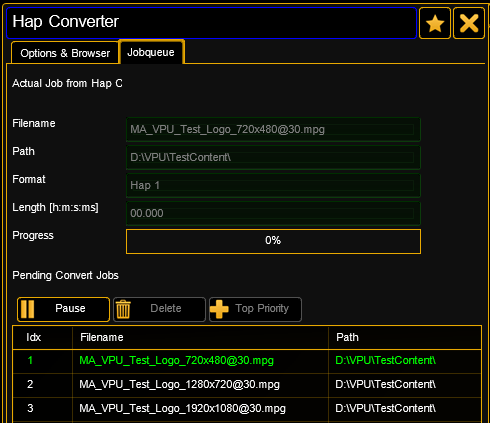Screen dimensions: 490x423
Task: Set job to Top Priority
Action: (x=255, y=309)
